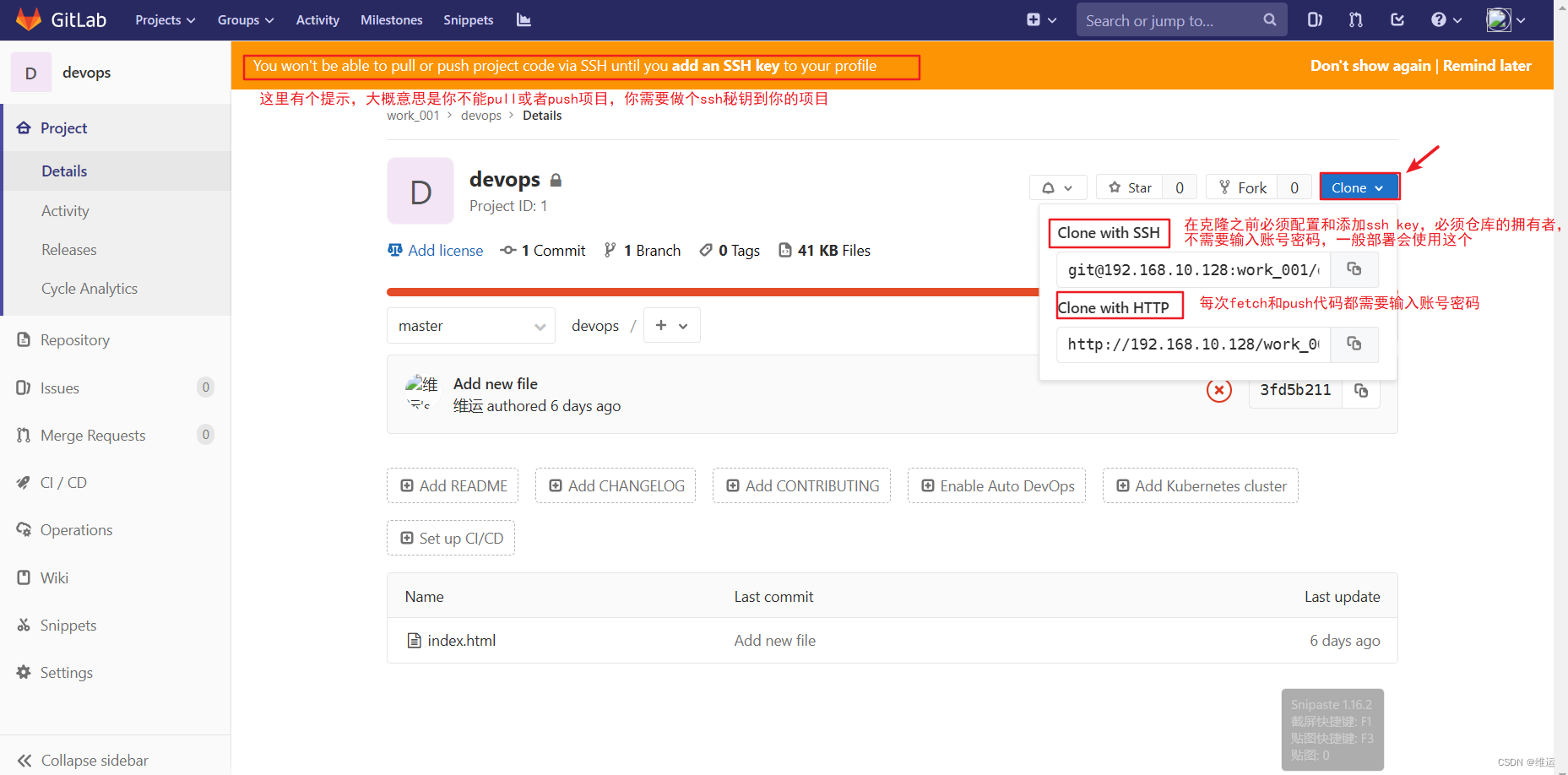Open Milestones in top navigation
1568x775 pixels.
[x=391, y=19]
